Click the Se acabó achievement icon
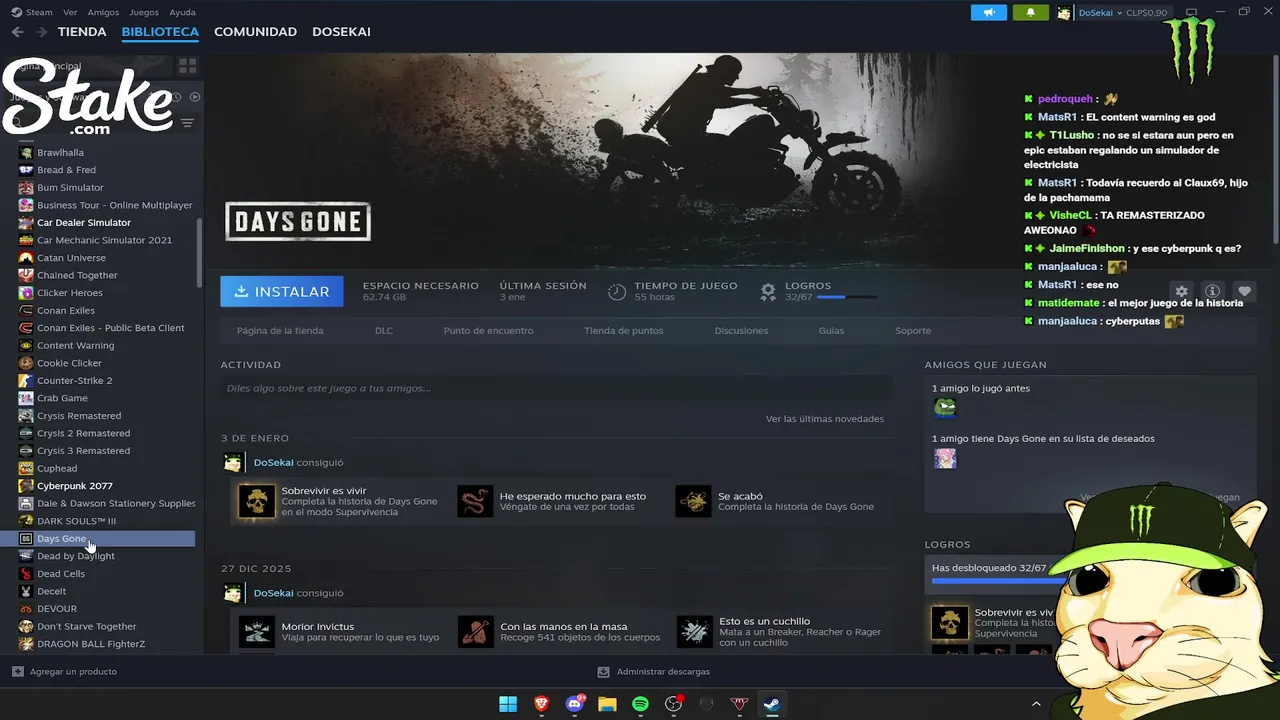The height and width of the screenshot is (720, 1280). [x=693, y=501]
